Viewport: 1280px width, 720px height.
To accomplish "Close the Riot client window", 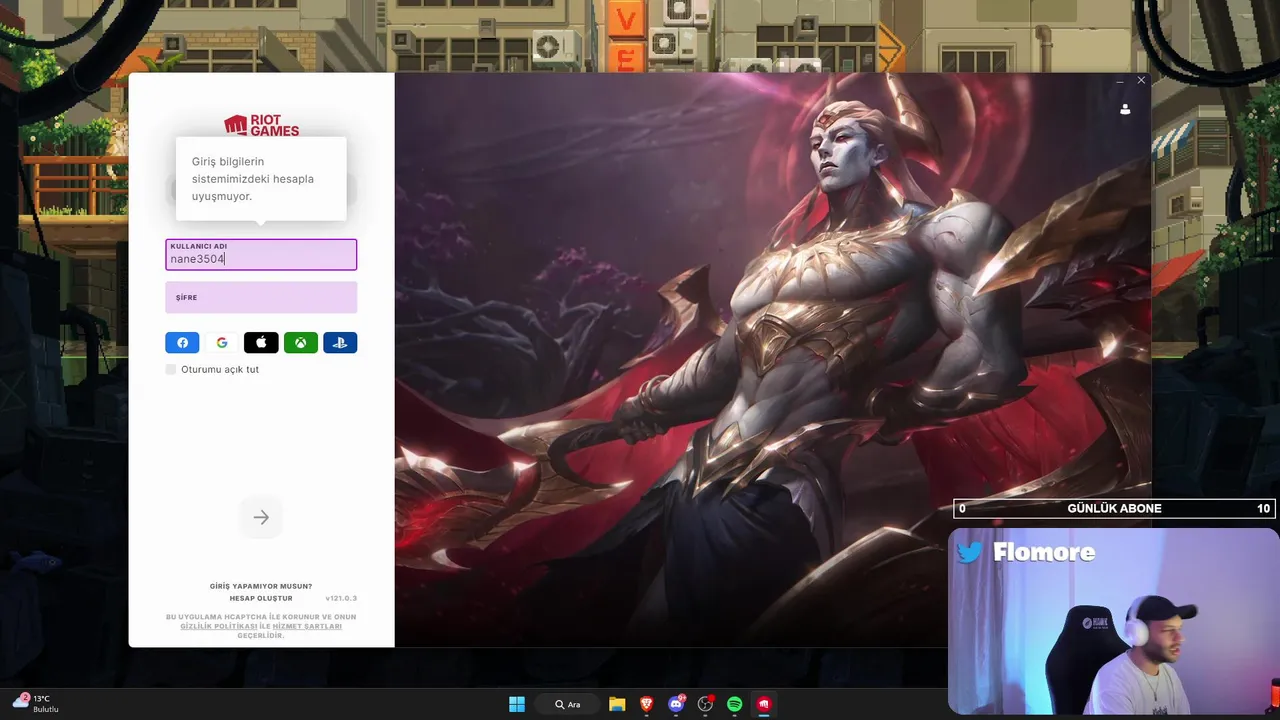I will (1141, 80).
